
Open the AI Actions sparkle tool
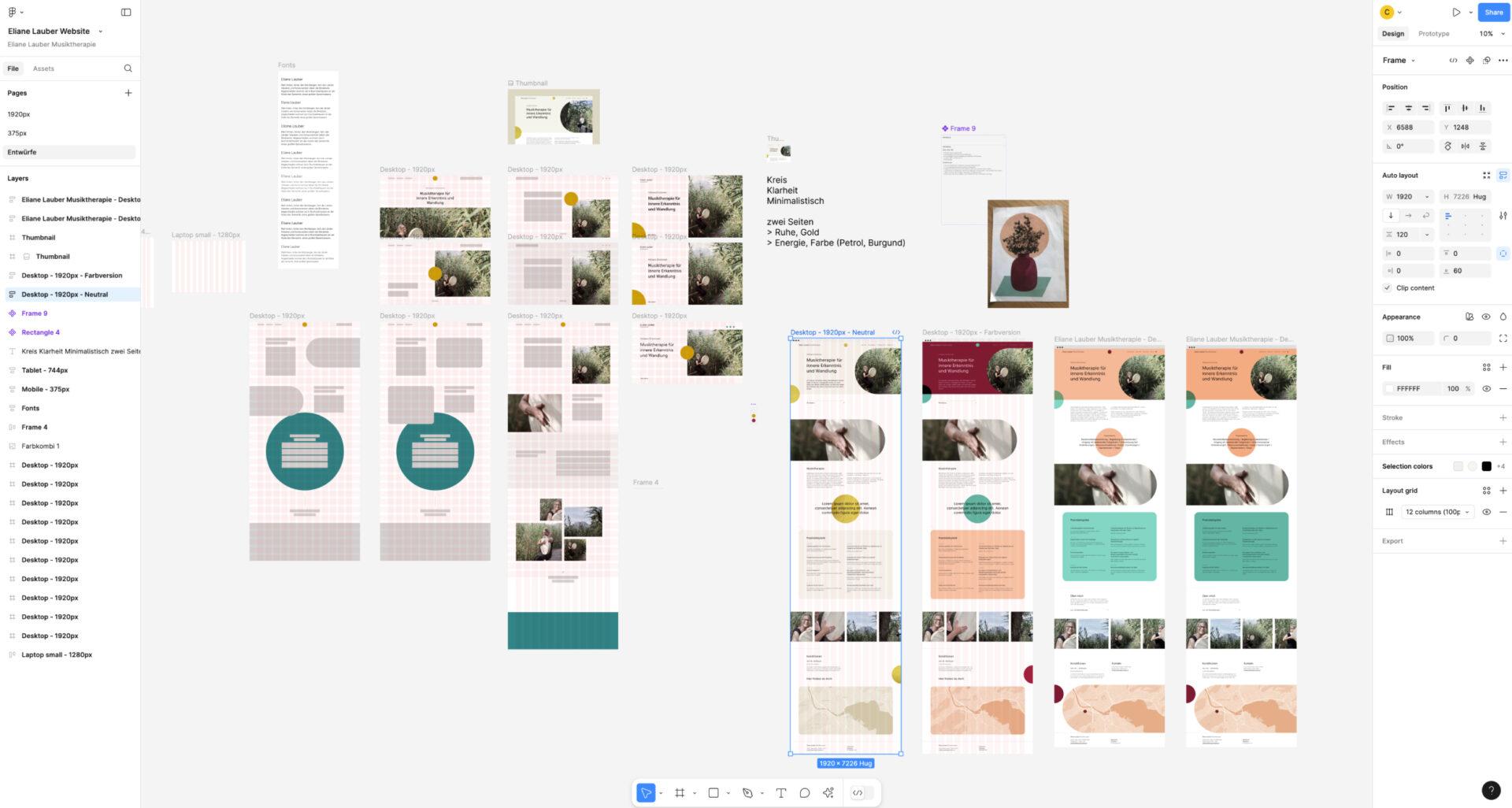click(x=828, y=793)
